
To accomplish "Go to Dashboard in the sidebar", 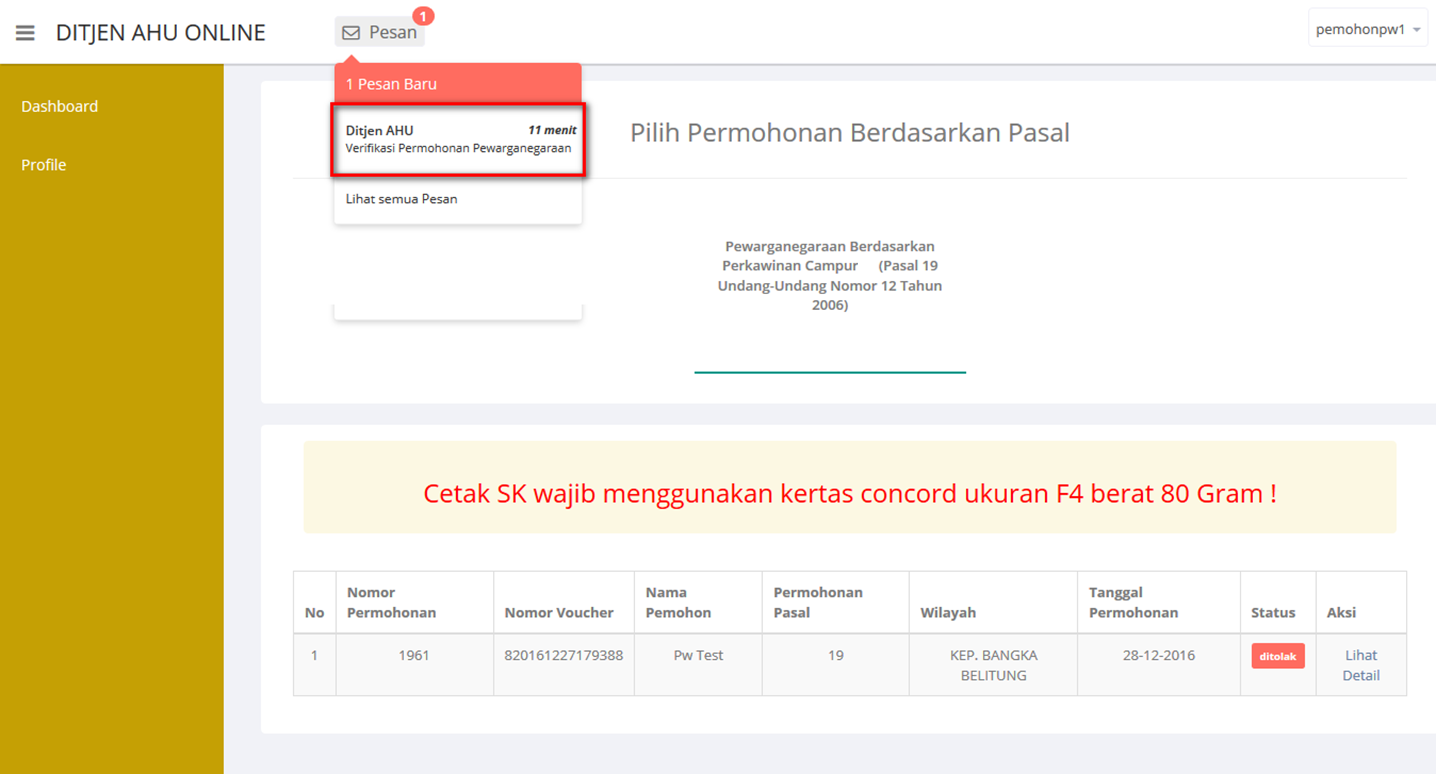I will (60, 106).
